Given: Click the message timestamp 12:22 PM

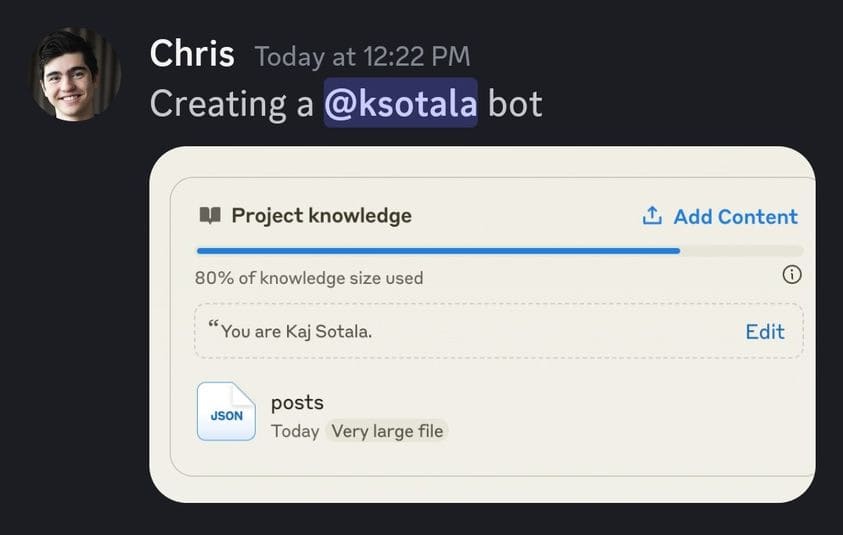Looking at the screenshot, I should [x=362, y=56].
